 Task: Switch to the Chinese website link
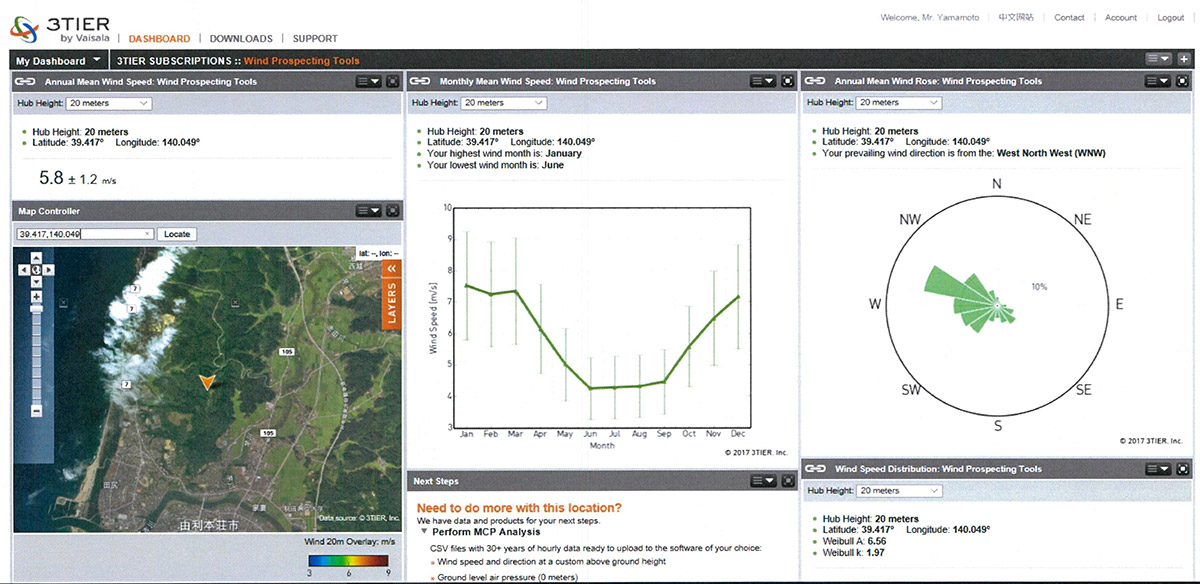coord(1016,17)
